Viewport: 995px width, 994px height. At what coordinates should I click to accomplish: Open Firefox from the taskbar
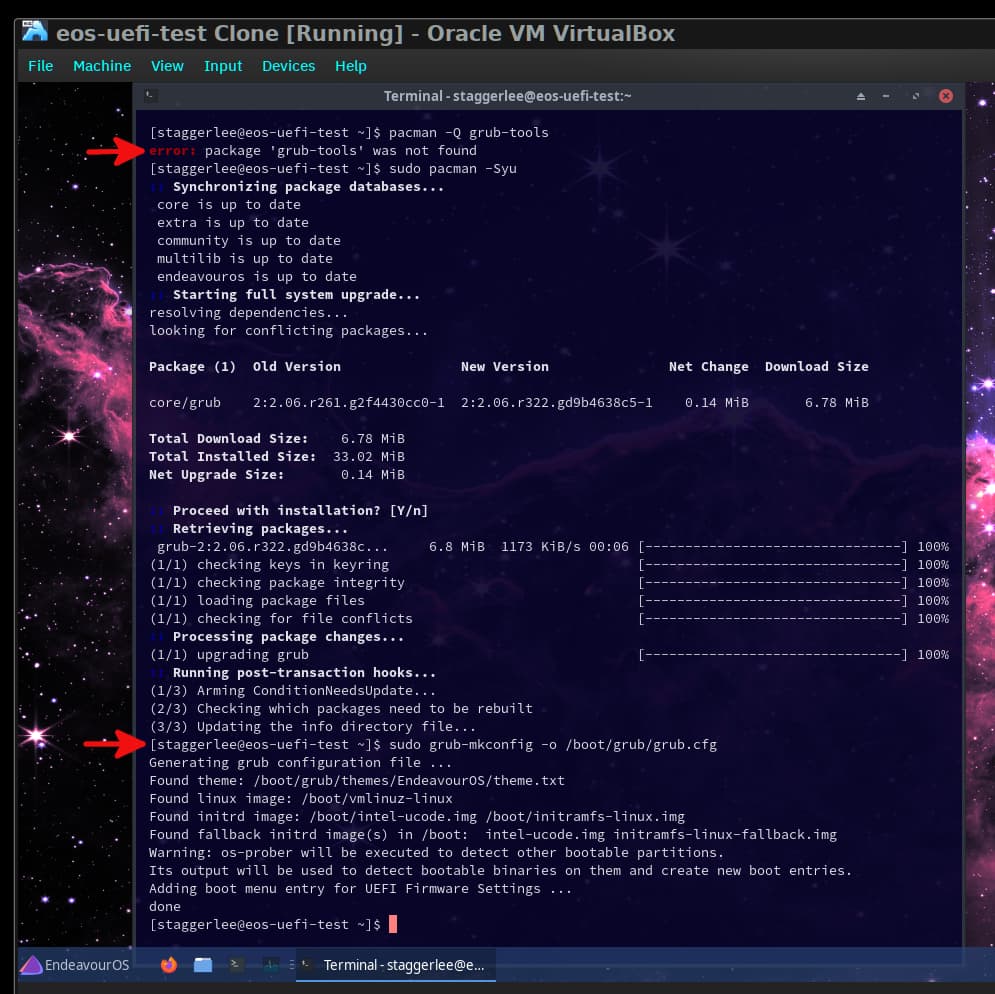[x=168, y=965]
